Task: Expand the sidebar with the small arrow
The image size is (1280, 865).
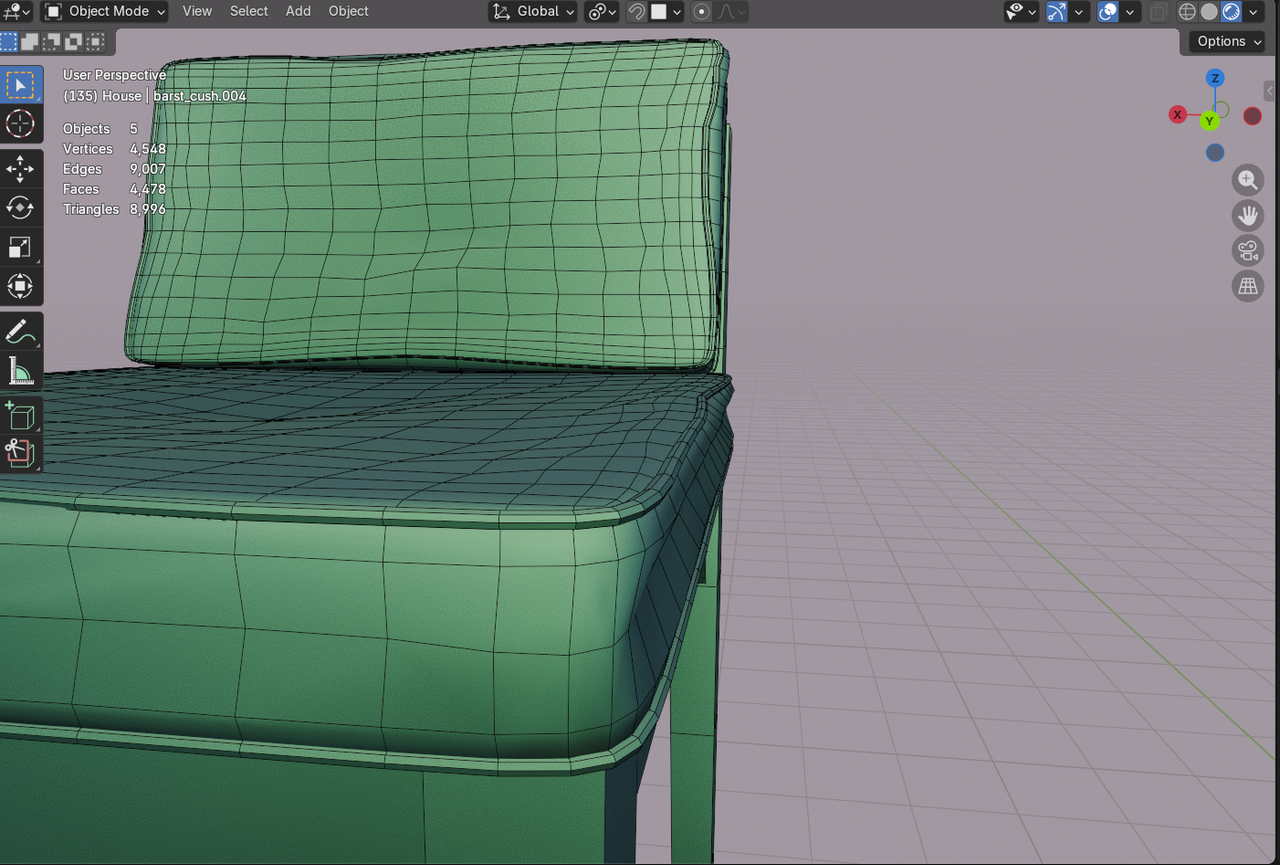Action: (x=1270, y=91)
